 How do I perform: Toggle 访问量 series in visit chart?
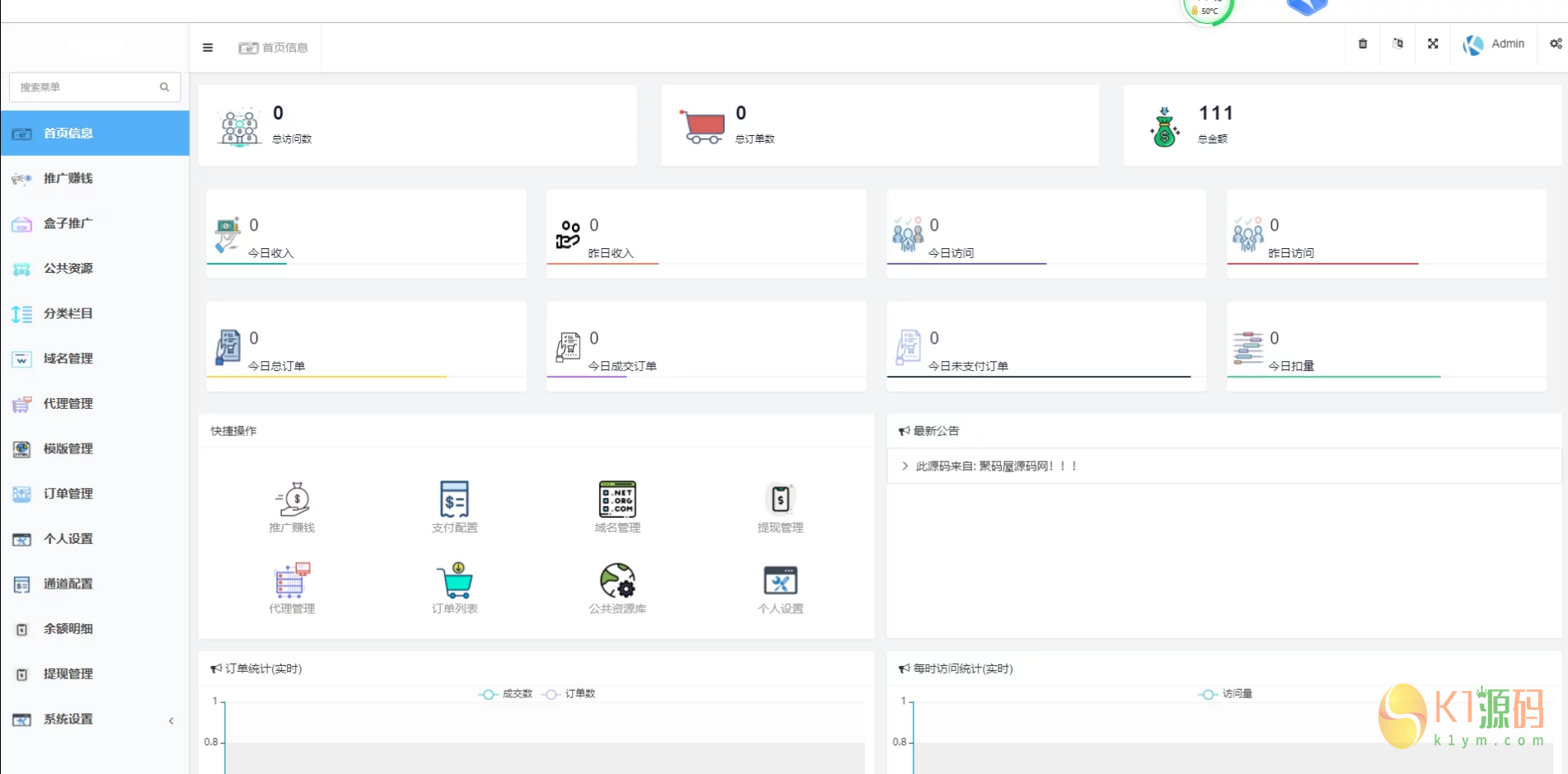[x=1226, y=694]
